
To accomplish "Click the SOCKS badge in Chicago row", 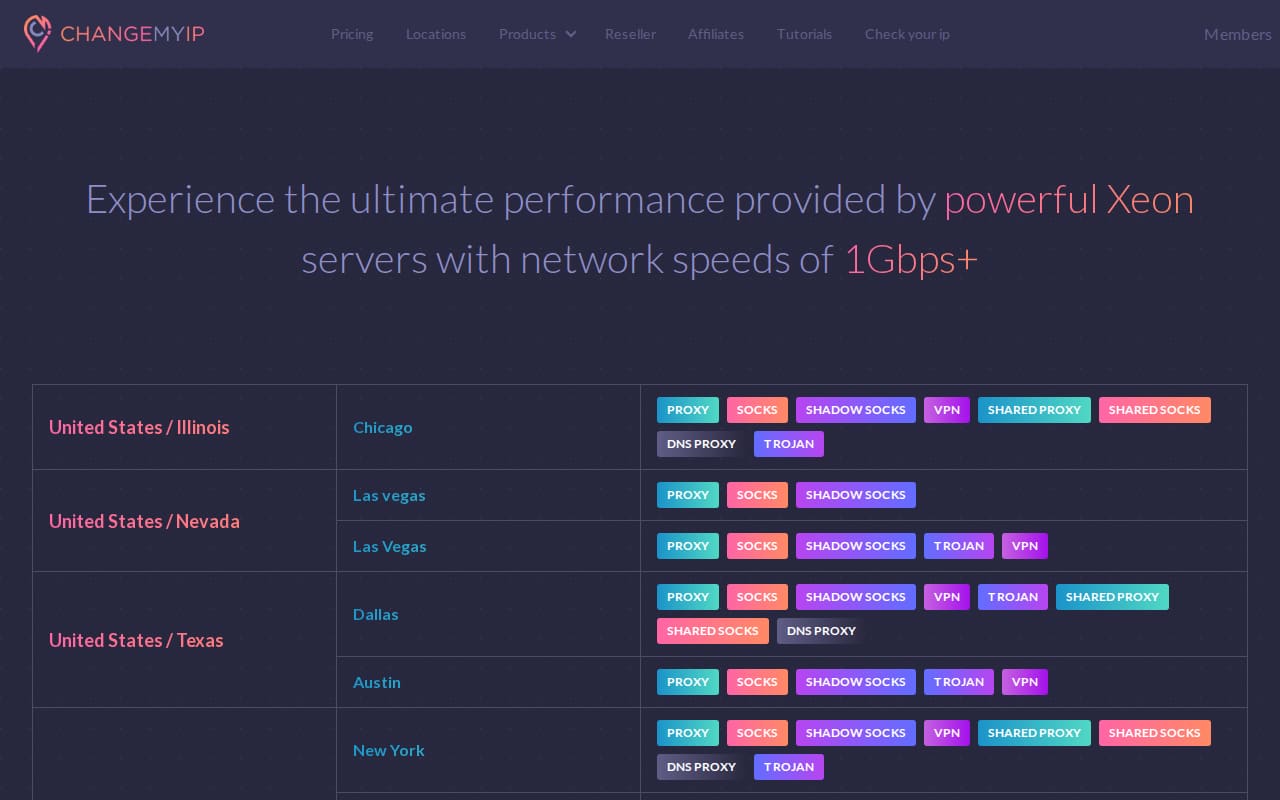I will (x=757, y=410).
